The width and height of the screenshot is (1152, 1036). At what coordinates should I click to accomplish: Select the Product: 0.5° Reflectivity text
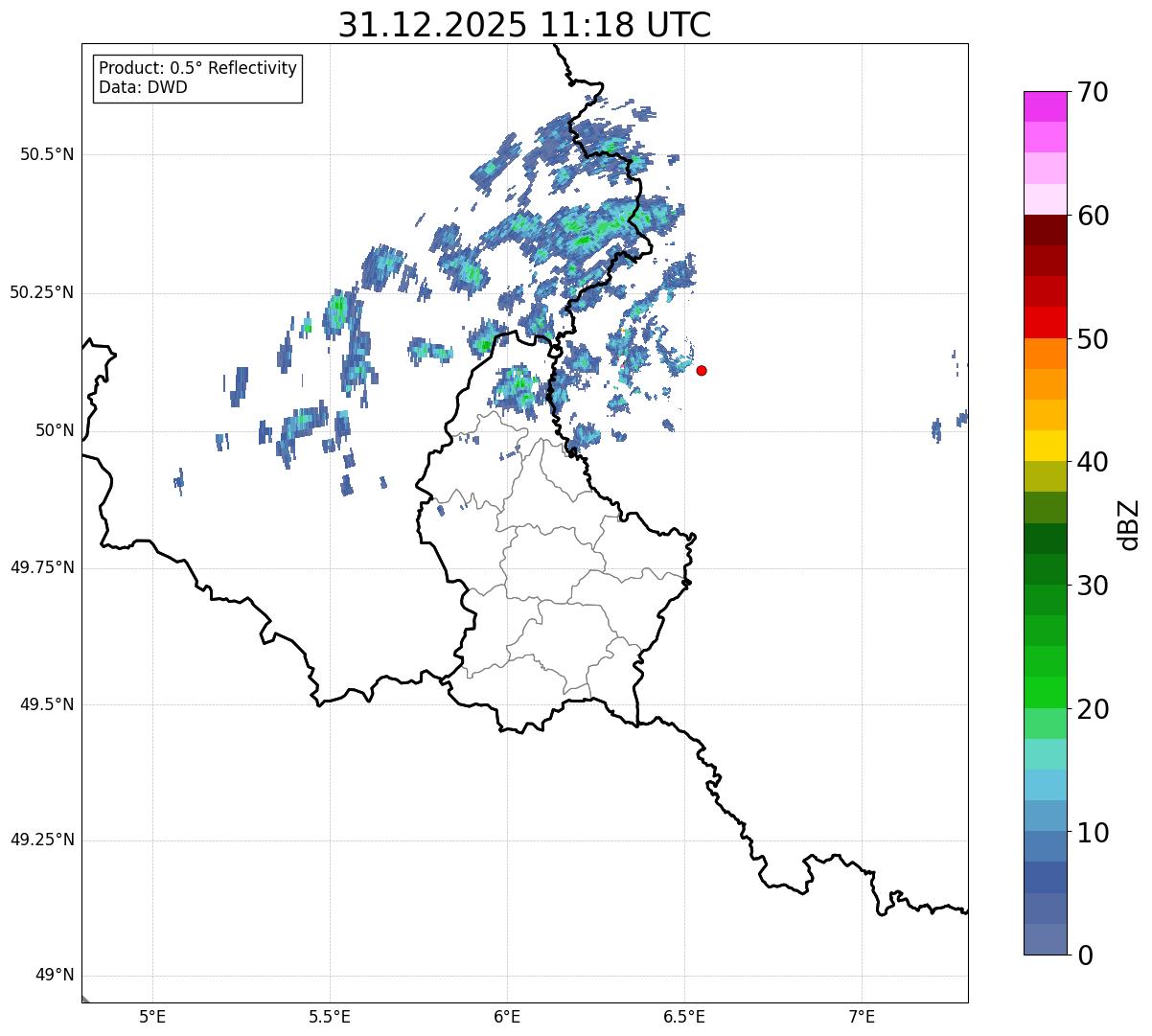pos(197,69)
